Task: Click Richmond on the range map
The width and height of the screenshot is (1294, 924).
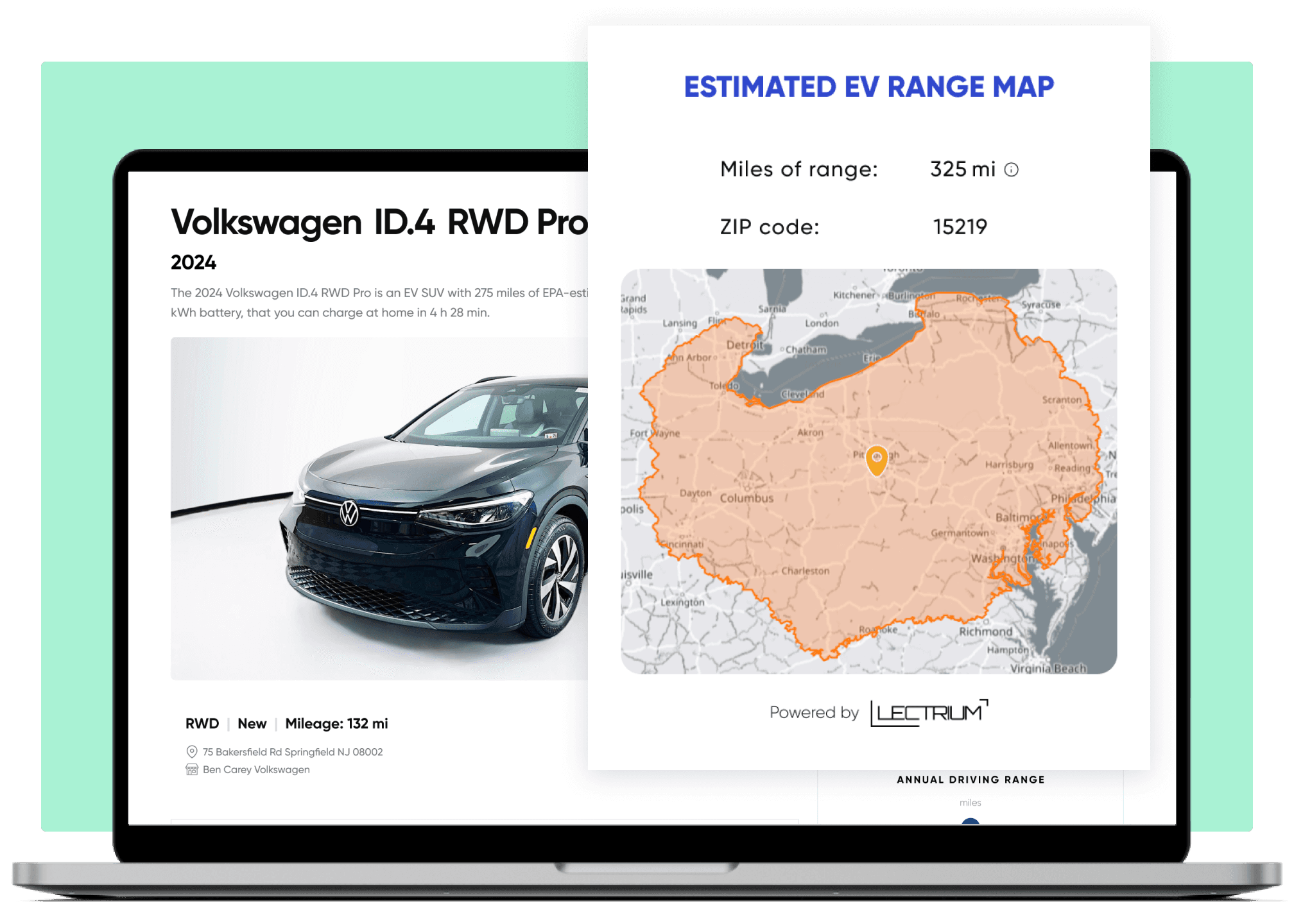Action: coord(985,631)
